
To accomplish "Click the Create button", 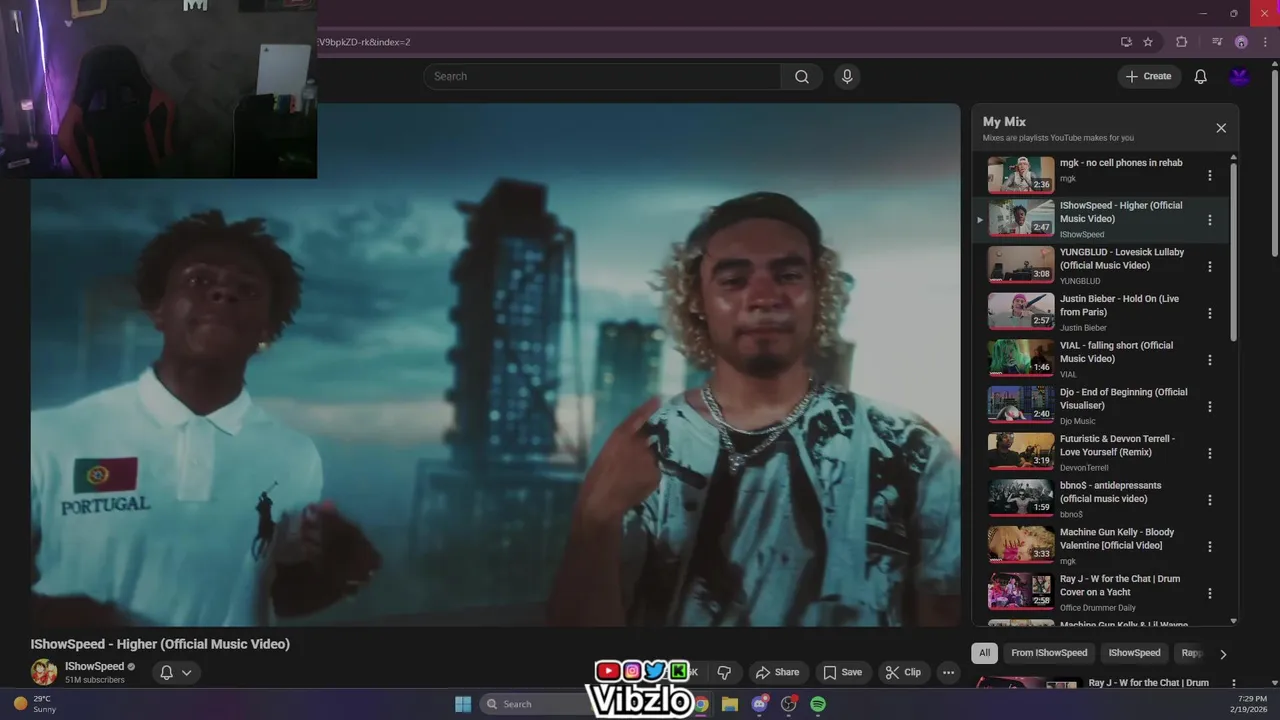I will (x=1149, y=77).
